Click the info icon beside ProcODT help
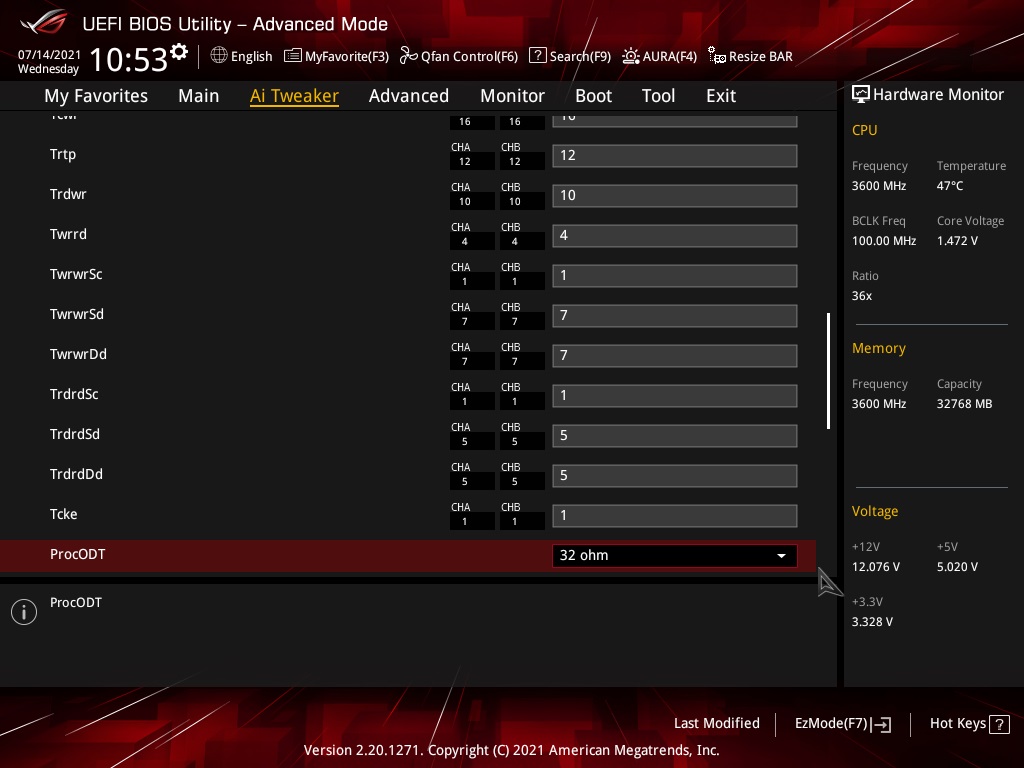Viewport: 1024px width, 768px height. point(24,612)
